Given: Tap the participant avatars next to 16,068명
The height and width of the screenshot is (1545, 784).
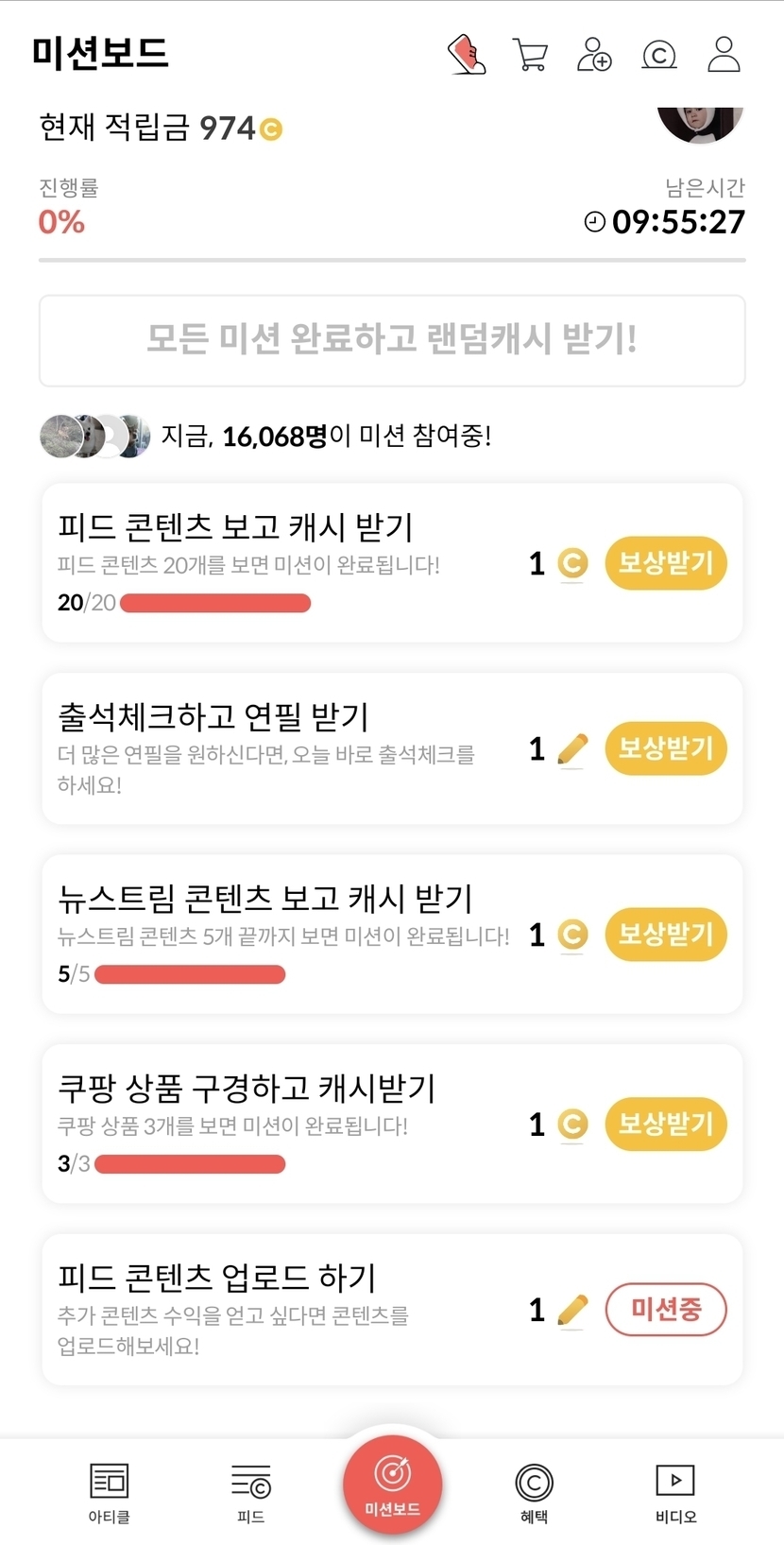Looking at the screenshot, I should [x=94, y=436].
